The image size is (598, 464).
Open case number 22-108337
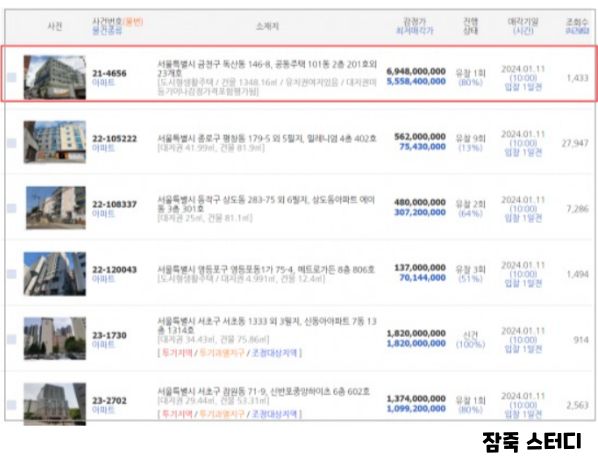pos(114,204)
